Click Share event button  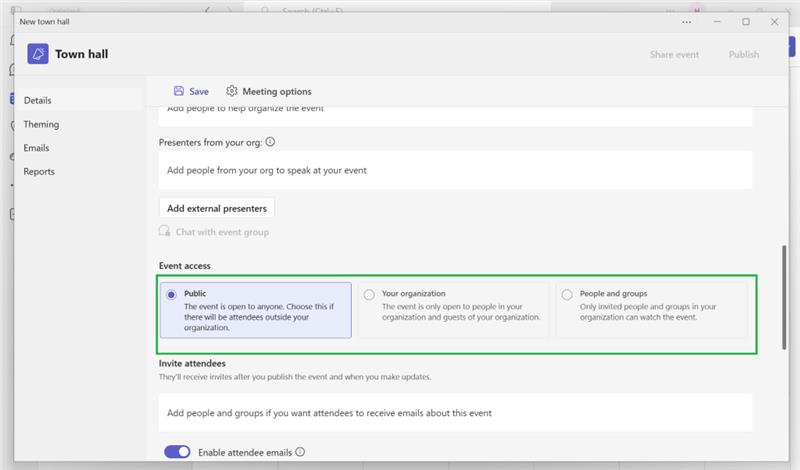tap(674, 55)
